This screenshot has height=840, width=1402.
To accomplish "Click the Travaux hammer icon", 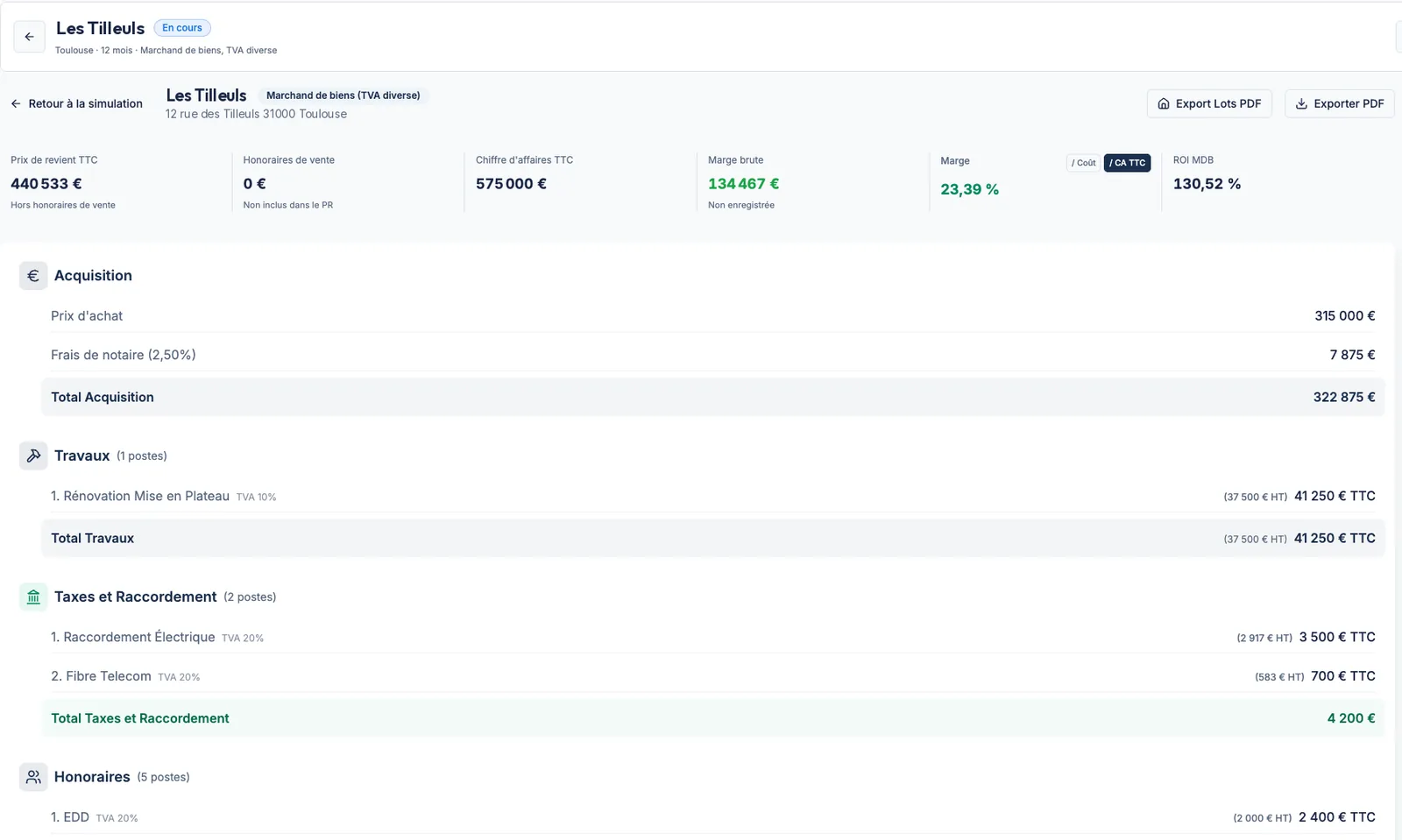I will pyautogui.click(x=33, y=455).
